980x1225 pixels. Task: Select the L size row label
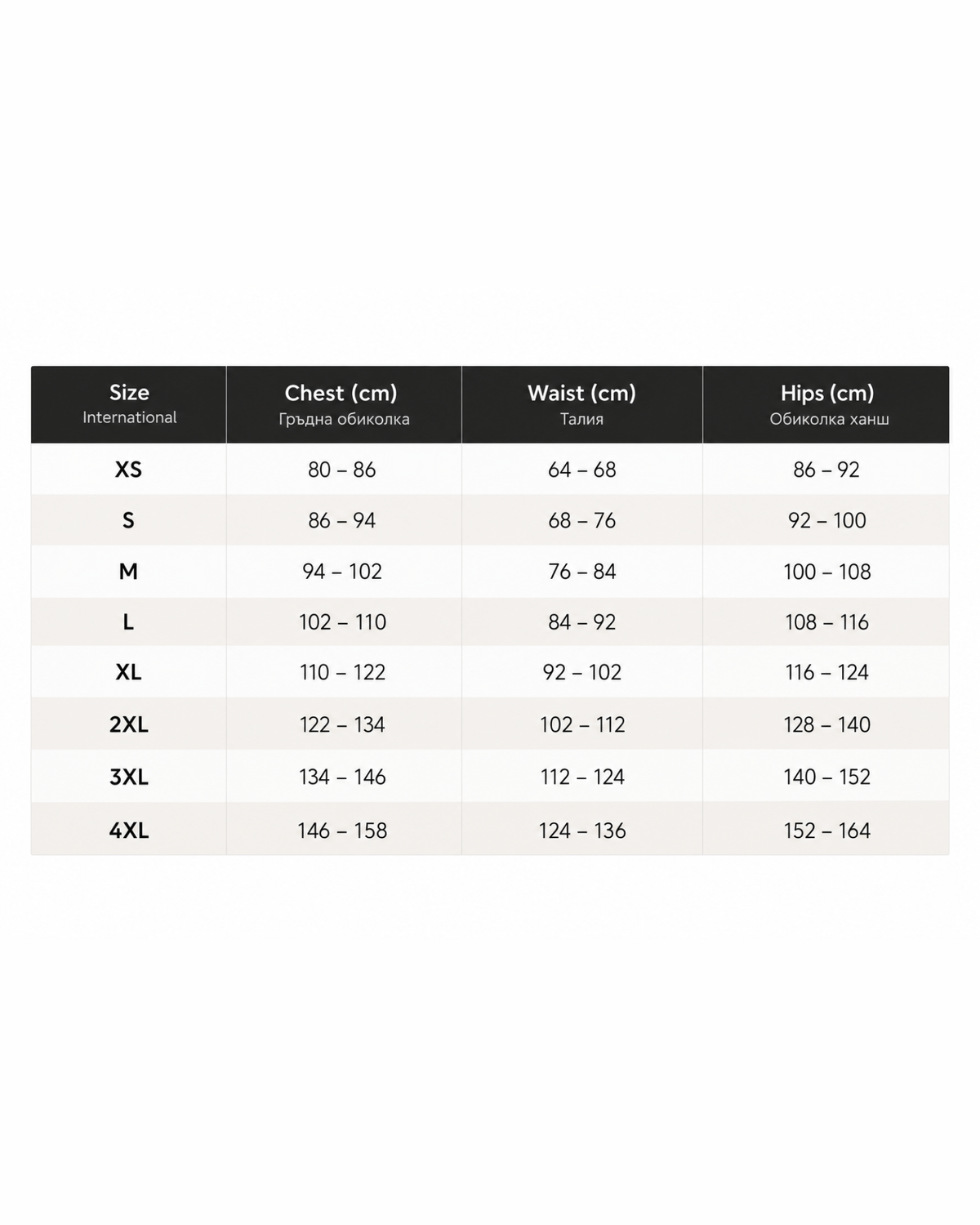pyautogui.click(x=128, y=622)
